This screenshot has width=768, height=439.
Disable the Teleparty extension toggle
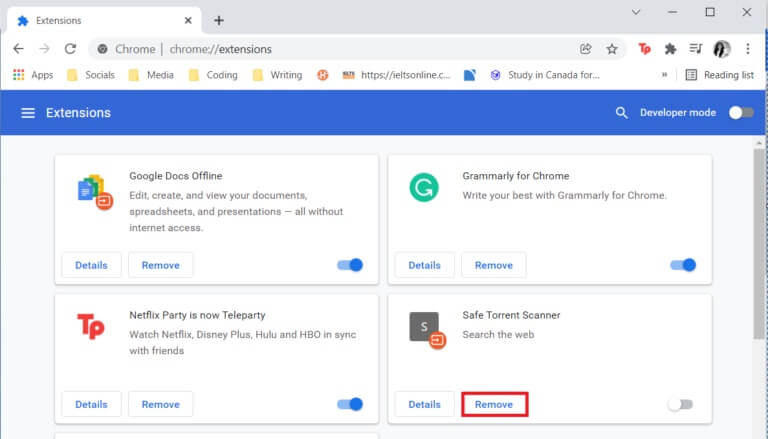point(350,404)
